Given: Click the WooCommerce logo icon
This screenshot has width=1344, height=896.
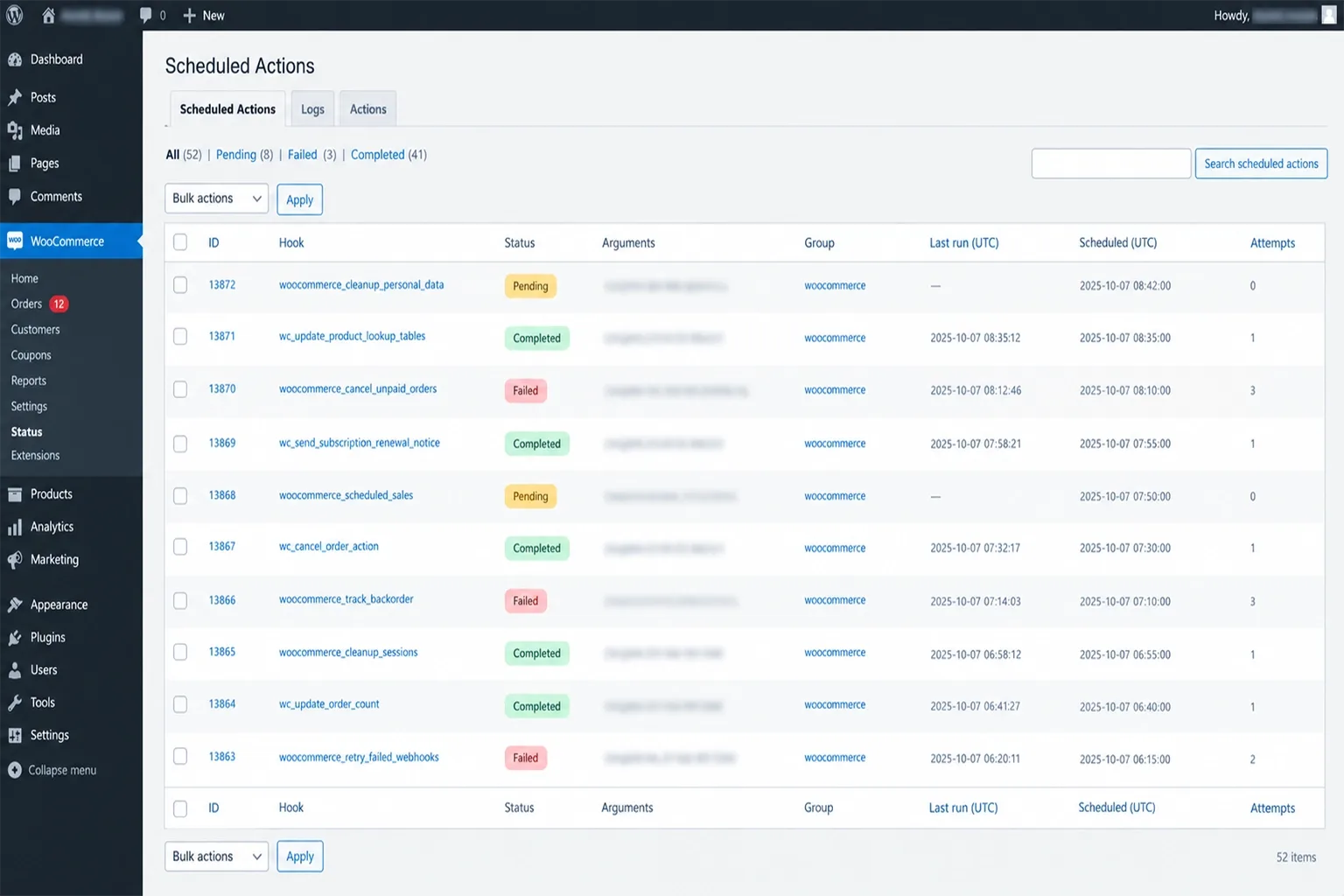Looking at the screenshot, I should click(15, 241).
